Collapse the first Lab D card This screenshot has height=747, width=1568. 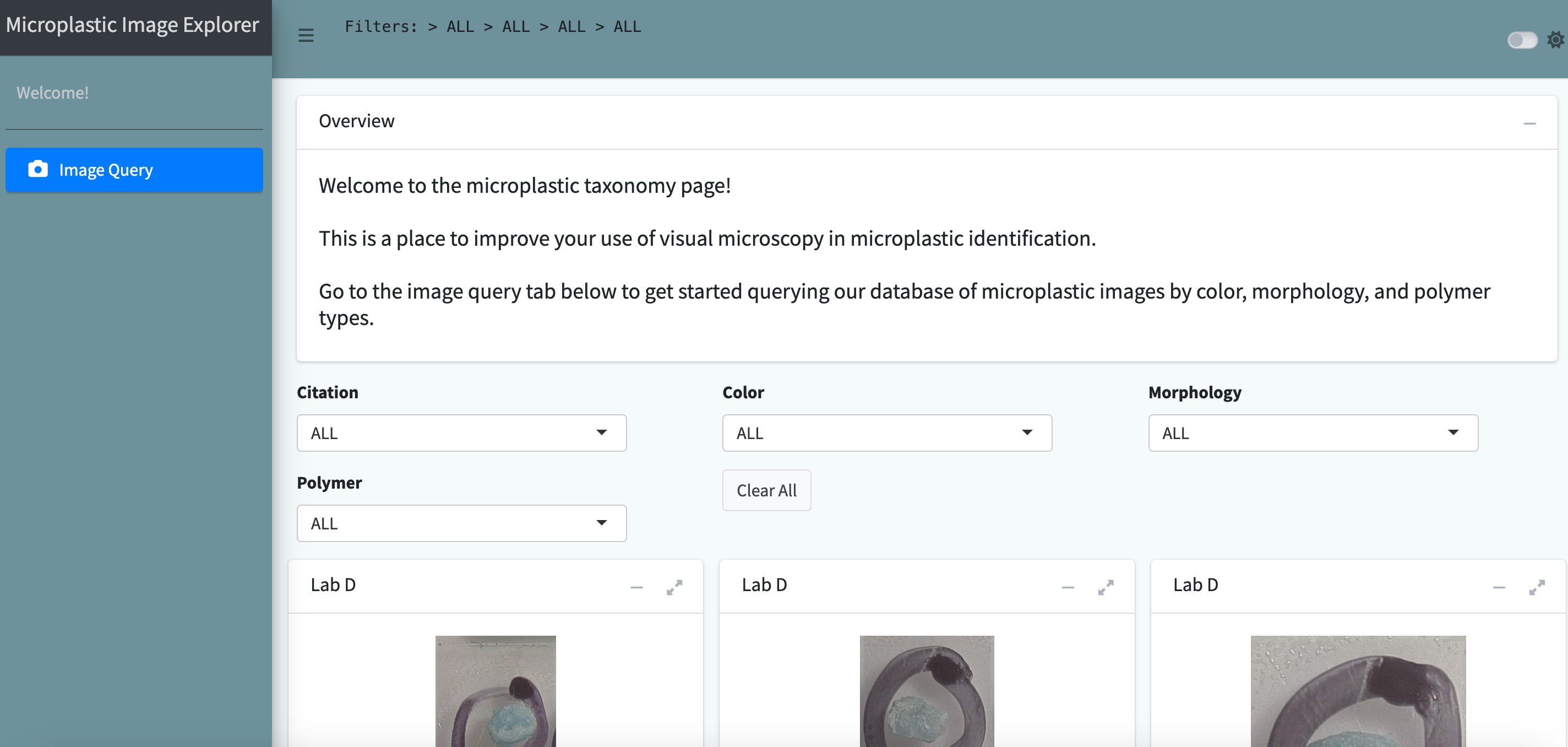click(x=636, y=587)
